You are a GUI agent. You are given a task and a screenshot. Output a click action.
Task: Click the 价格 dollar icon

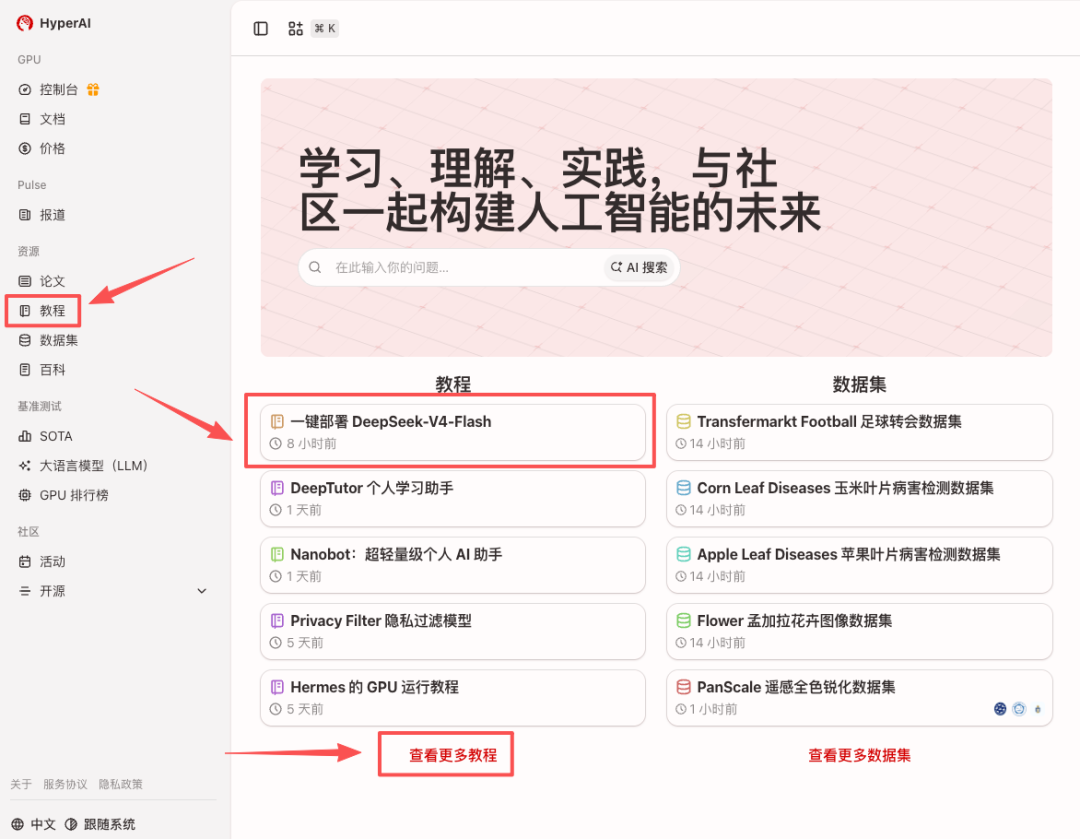pyautogui.click(x=25, y=149)
